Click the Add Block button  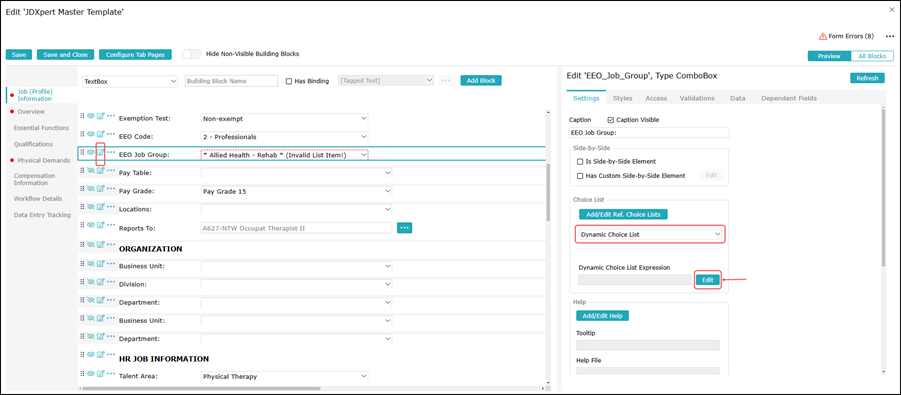(x=481, y=80)
